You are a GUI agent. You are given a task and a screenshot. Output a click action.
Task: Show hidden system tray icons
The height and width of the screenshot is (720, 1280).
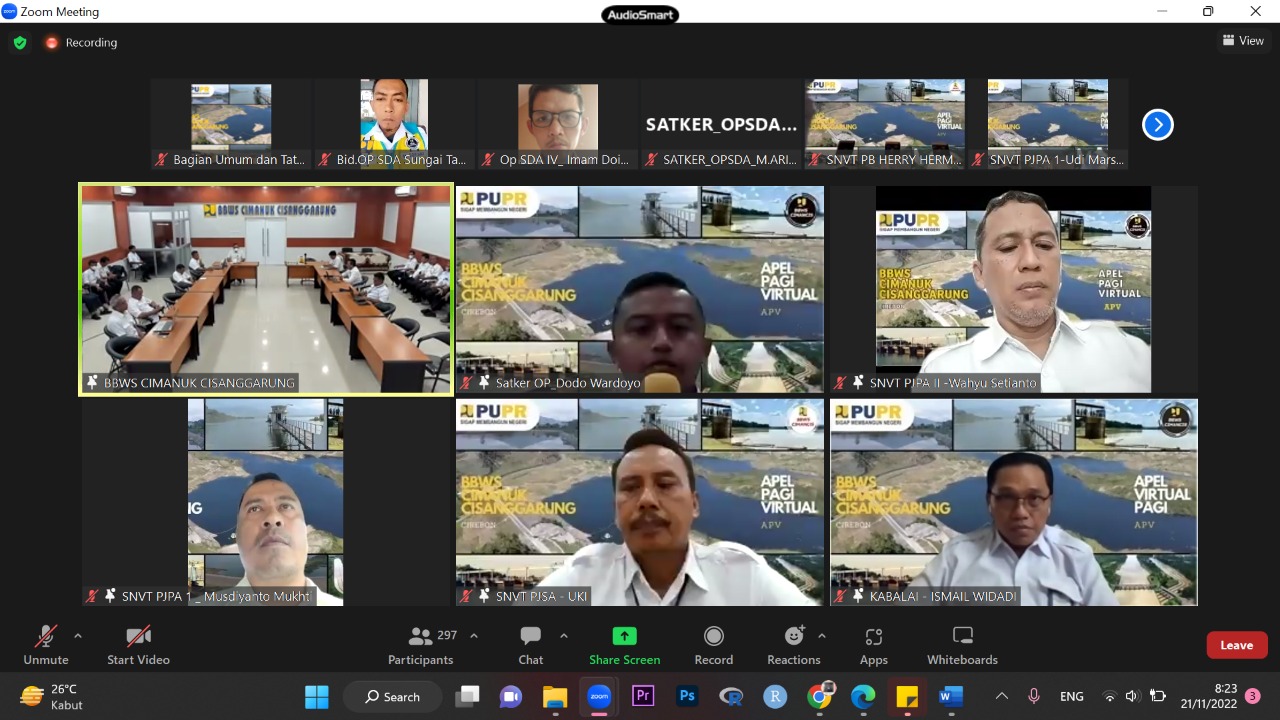[x=1001, y=696]
